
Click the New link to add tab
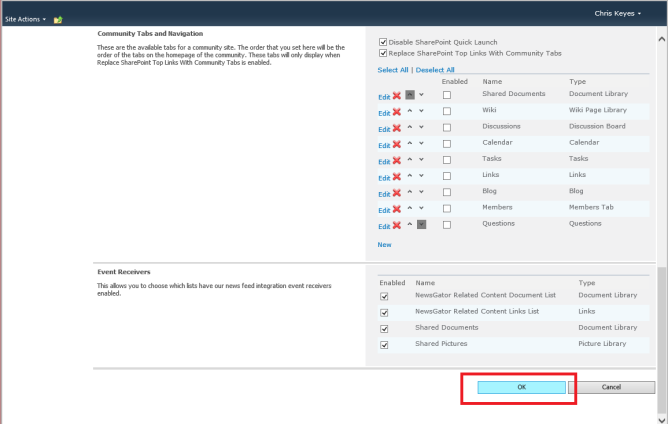tap(384, 244)
